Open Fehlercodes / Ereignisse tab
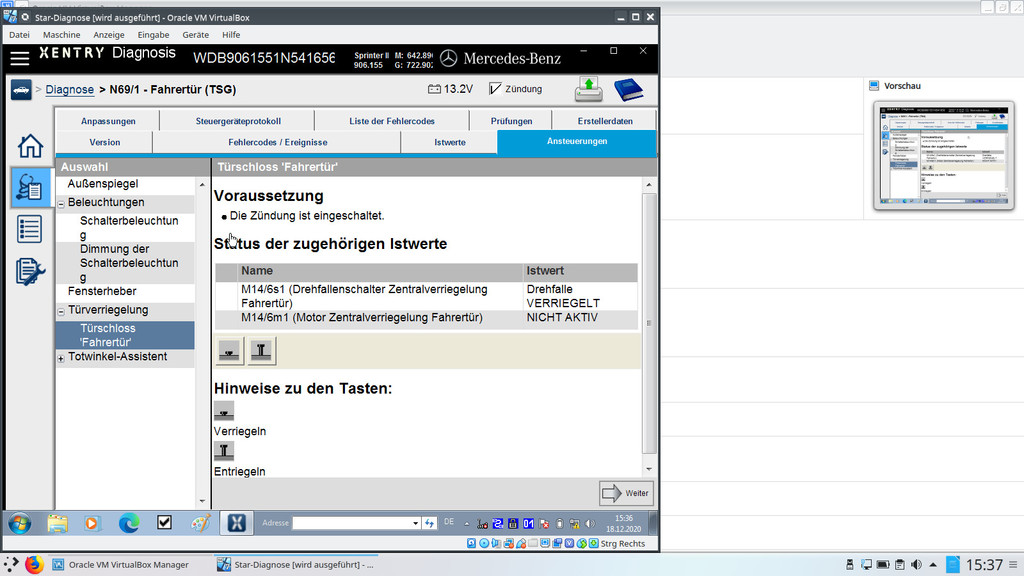The width and height of the screenshot is (1024, 576). [x=278, y=142]
